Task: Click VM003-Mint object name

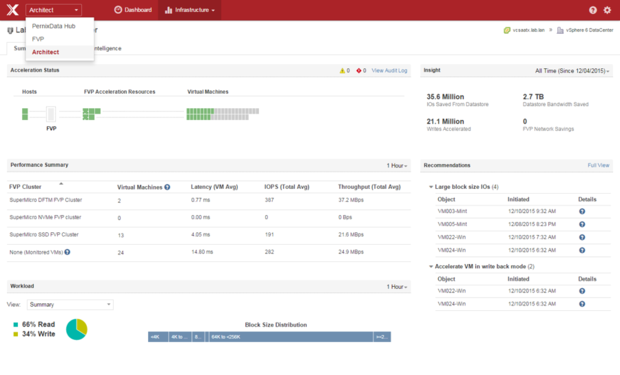Action: point(452,212)
